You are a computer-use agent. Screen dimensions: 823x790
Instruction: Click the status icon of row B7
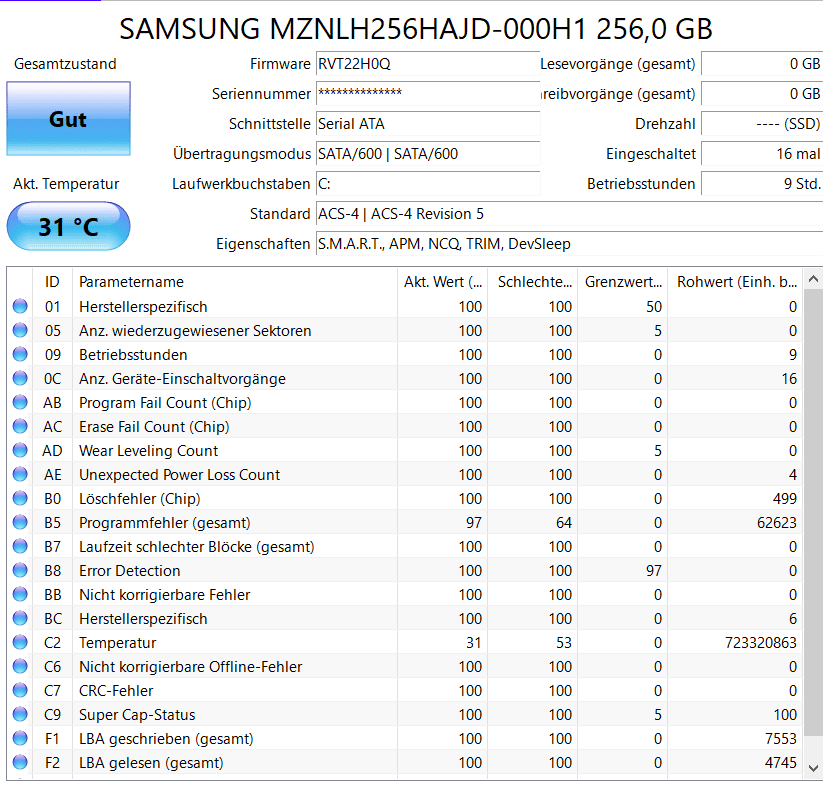point(20,546)
